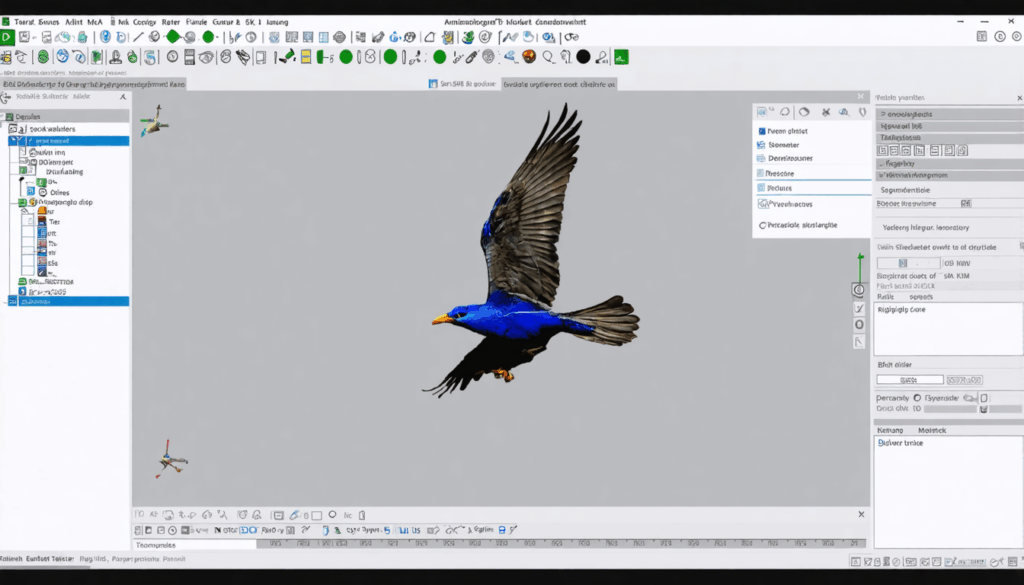1024x585 pixels.
Task: Select the O icon on the viewport side strip
Action: tap(859, 324)
